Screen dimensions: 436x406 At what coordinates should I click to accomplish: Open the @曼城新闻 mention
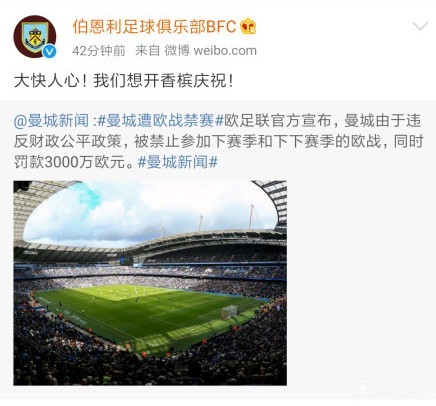52,121
